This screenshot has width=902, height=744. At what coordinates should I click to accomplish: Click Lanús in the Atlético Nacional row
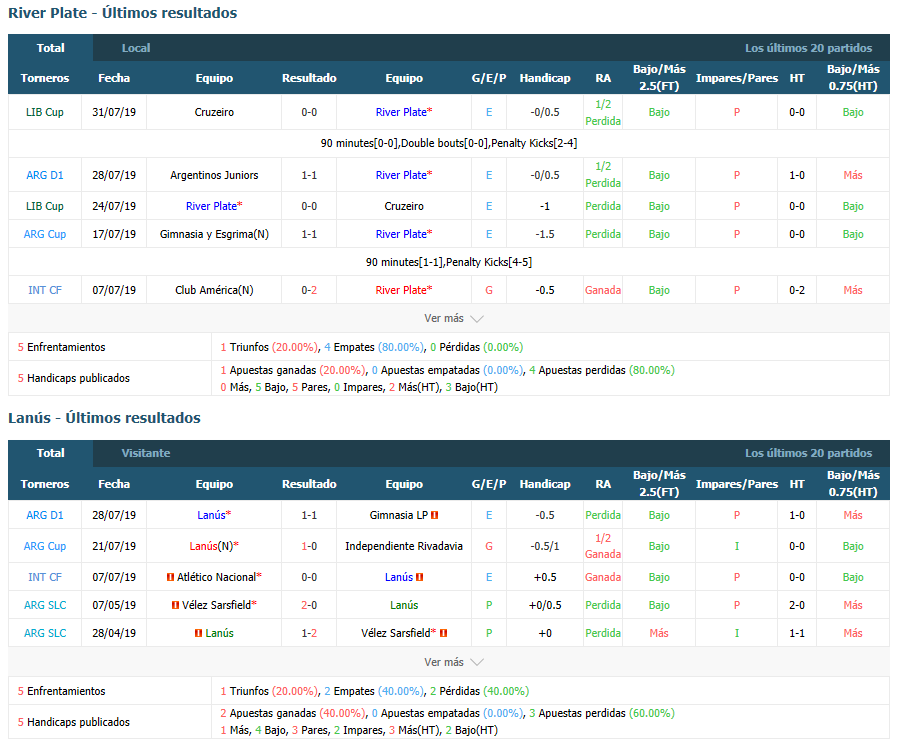click(x=399, y=577)
